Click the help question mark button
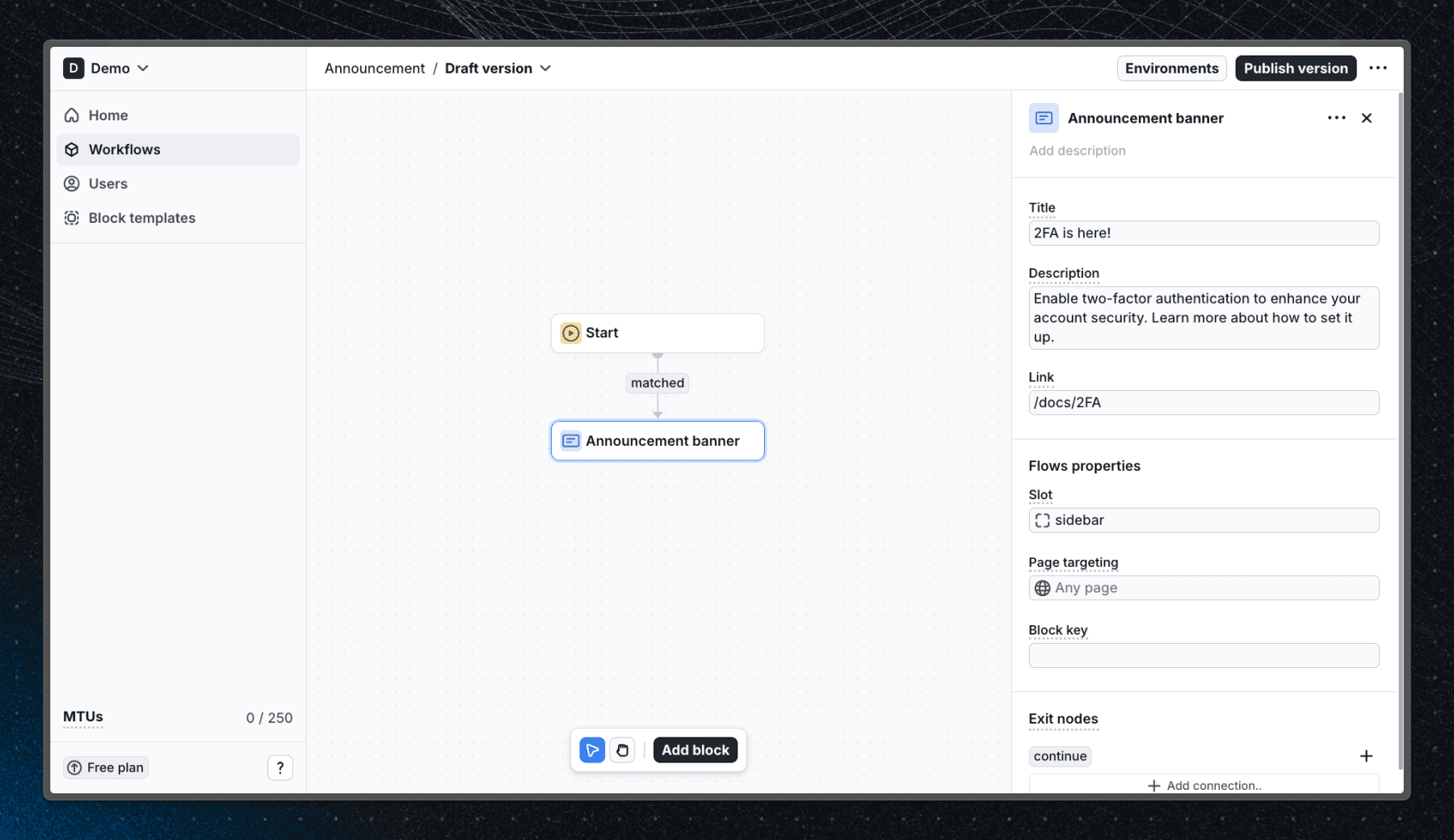Screen dimensions: 1454x840 pyautogui.click(x=280, y=767)
